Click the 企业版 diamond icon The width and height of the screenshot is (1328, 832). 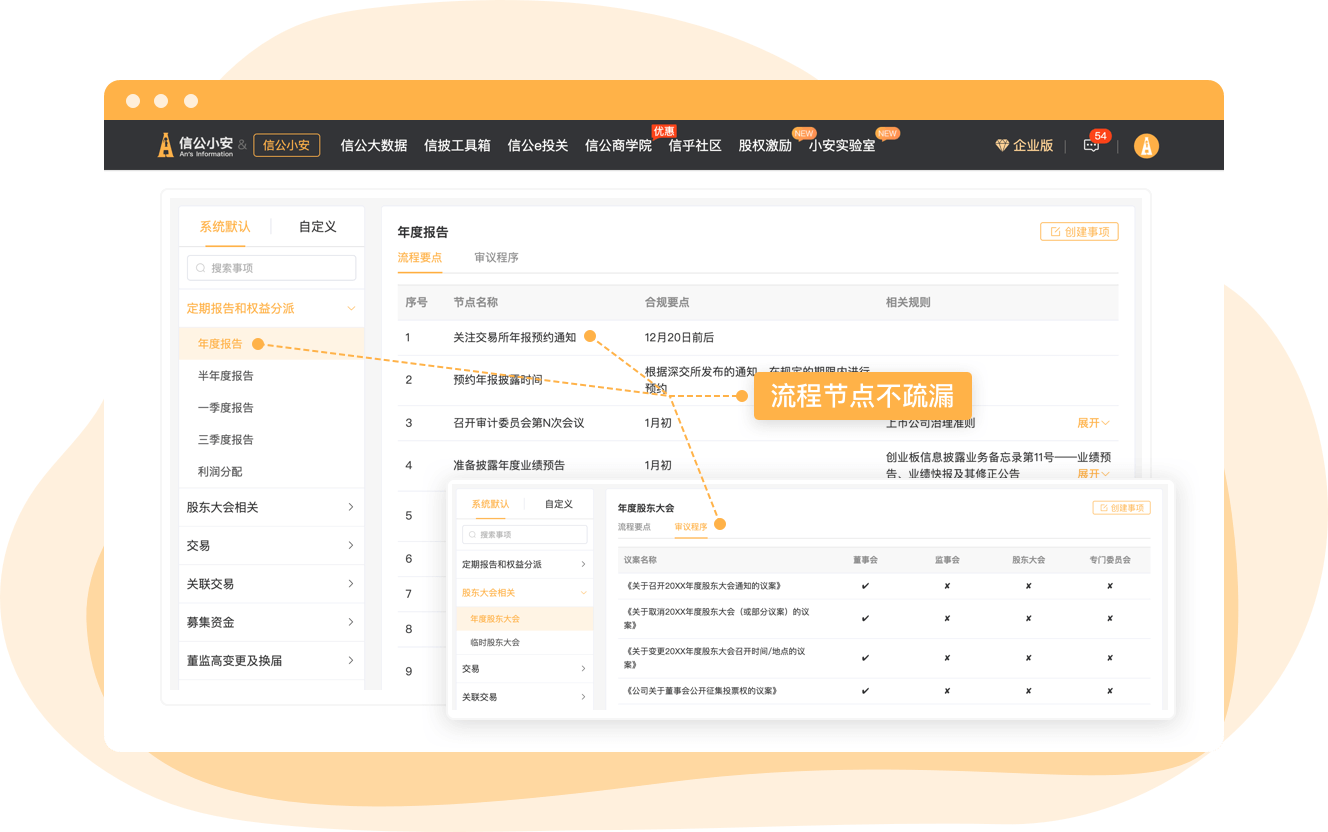[1002, 146]
